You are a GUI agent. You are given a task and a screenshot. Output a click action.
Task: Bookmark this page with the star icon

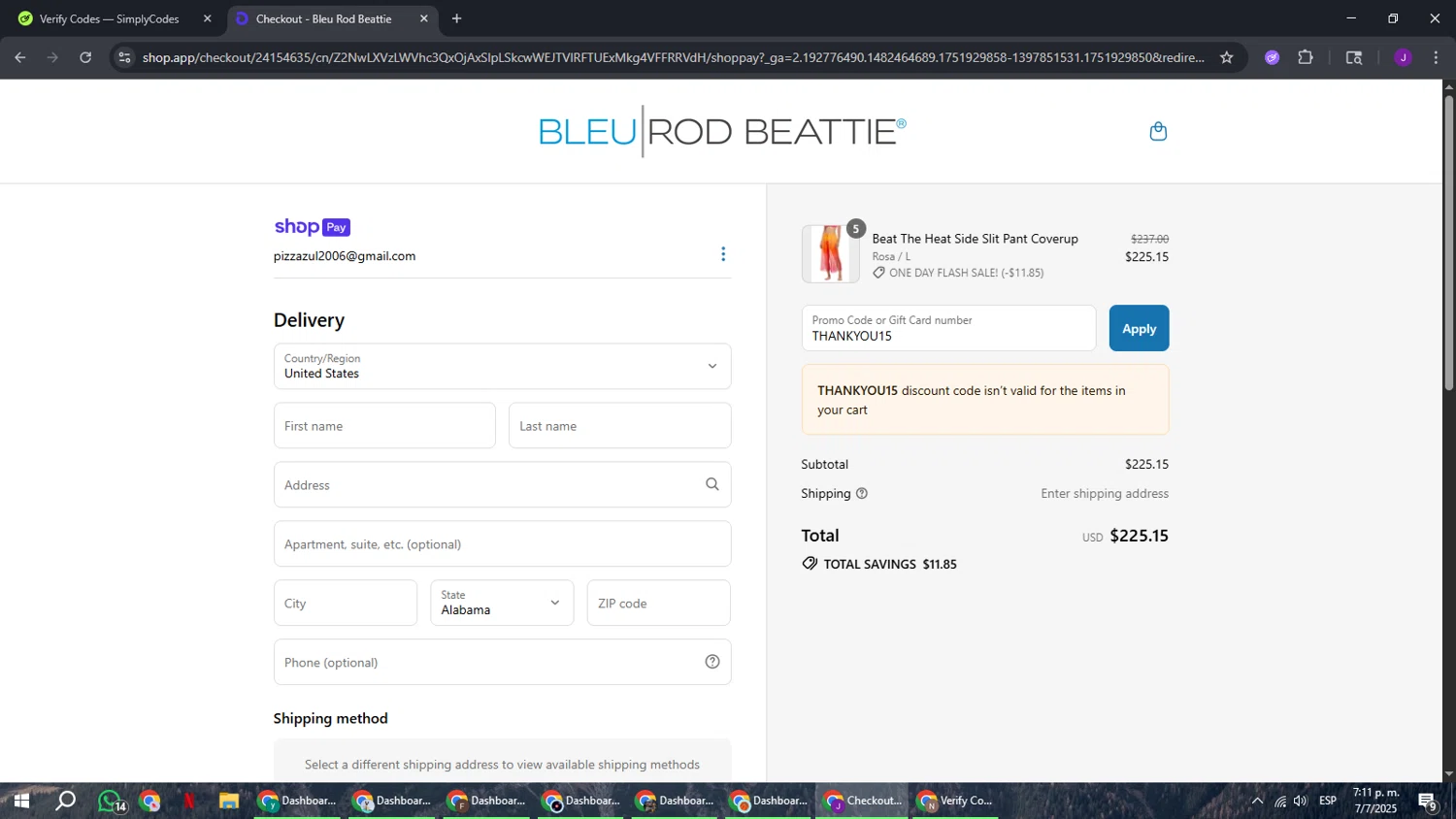pos(1227,57)
